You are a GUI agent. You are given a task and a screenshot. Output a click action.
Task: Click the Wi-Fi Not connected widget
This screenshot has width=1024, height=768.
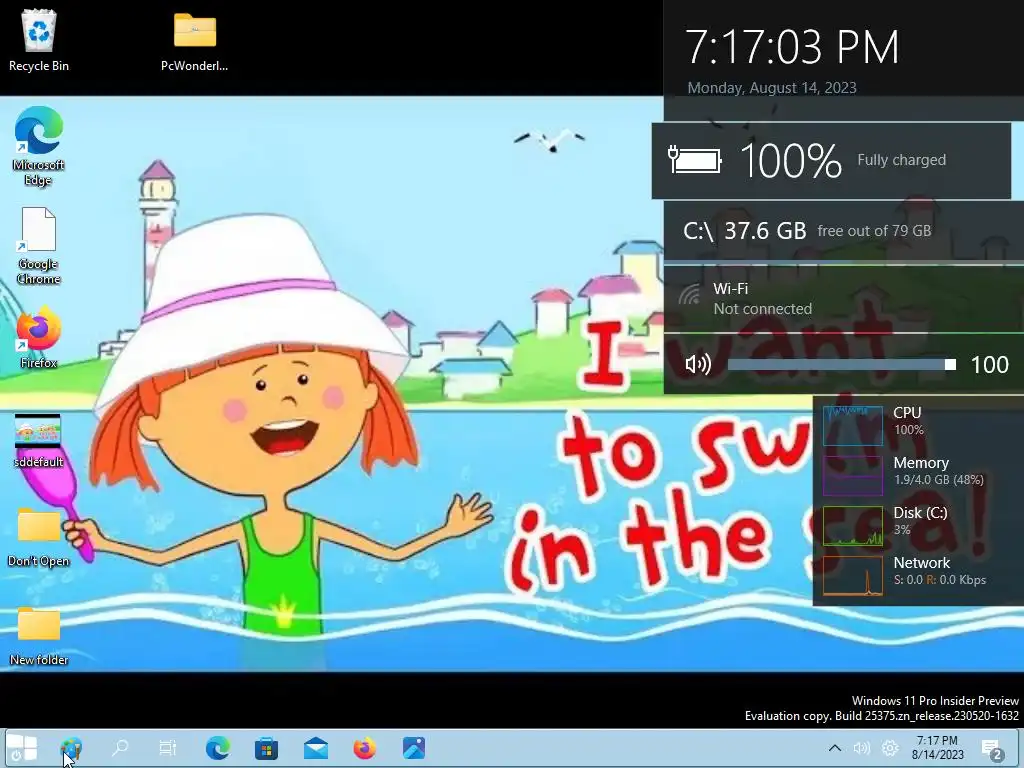[843, 299]
